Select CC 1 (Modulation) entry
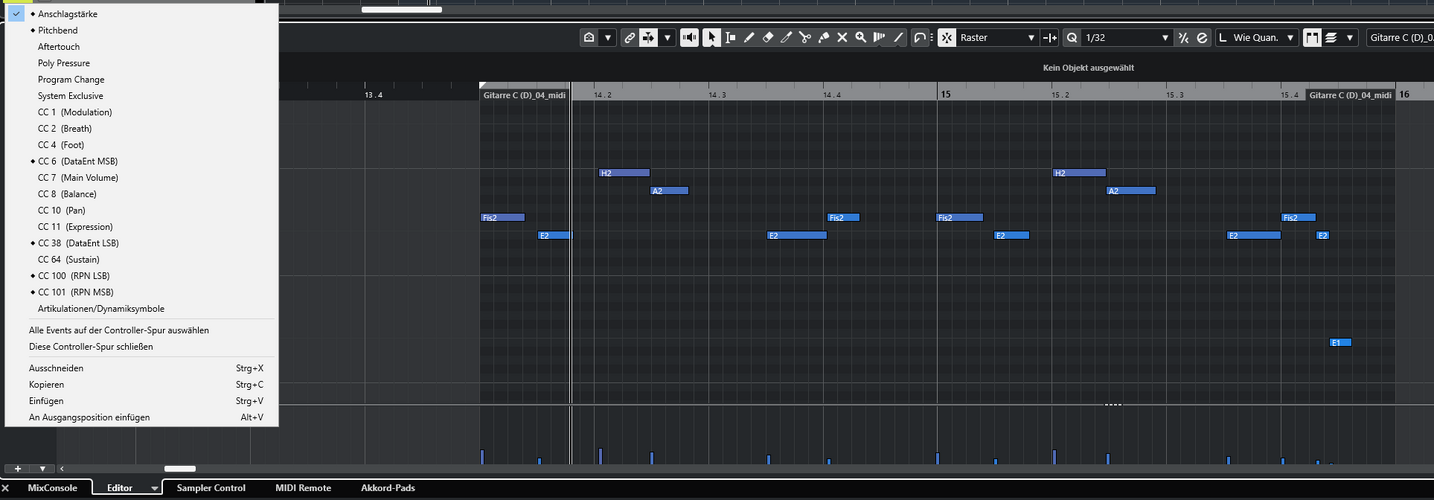The image size is (1434, 500). (141, 112)
